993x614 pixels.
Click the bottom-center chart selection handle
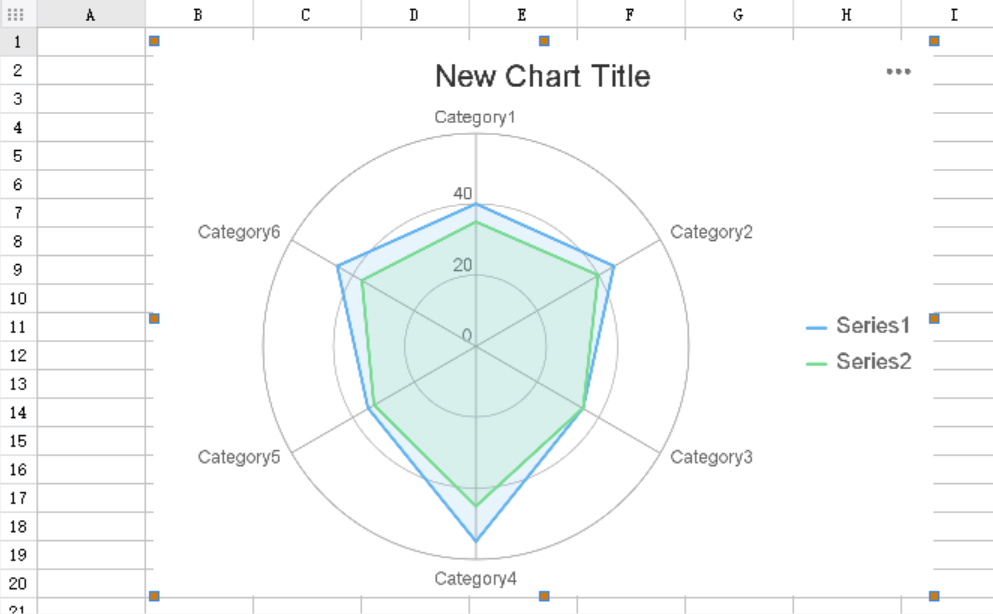[543, 595]
